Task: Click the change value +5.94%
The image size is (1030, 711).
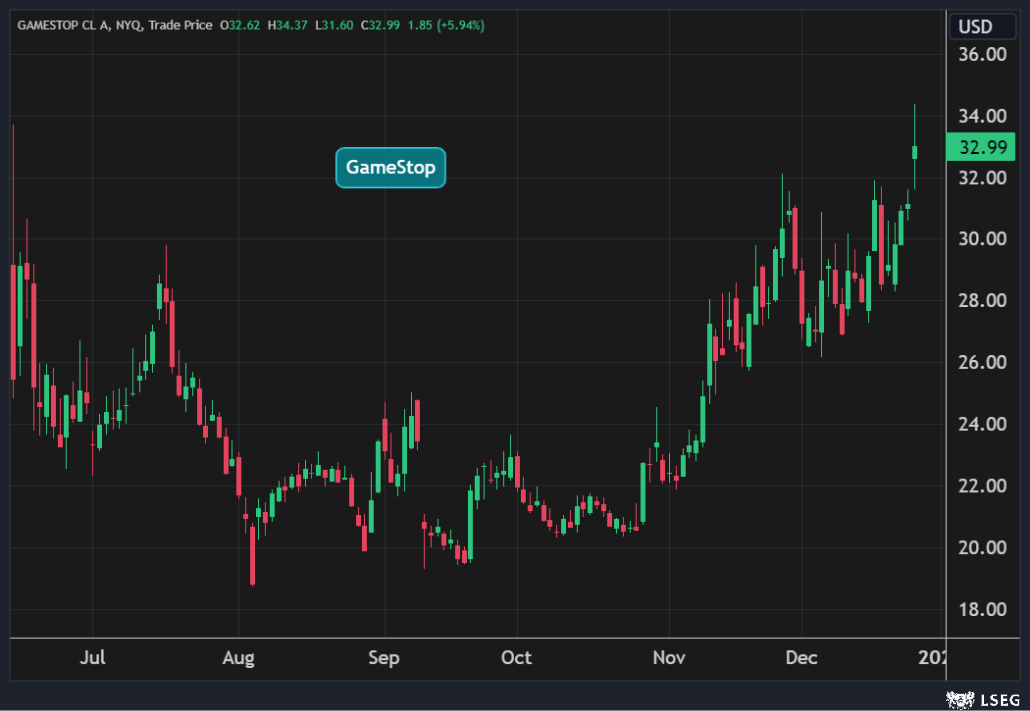Action: [x=458, y=25]
